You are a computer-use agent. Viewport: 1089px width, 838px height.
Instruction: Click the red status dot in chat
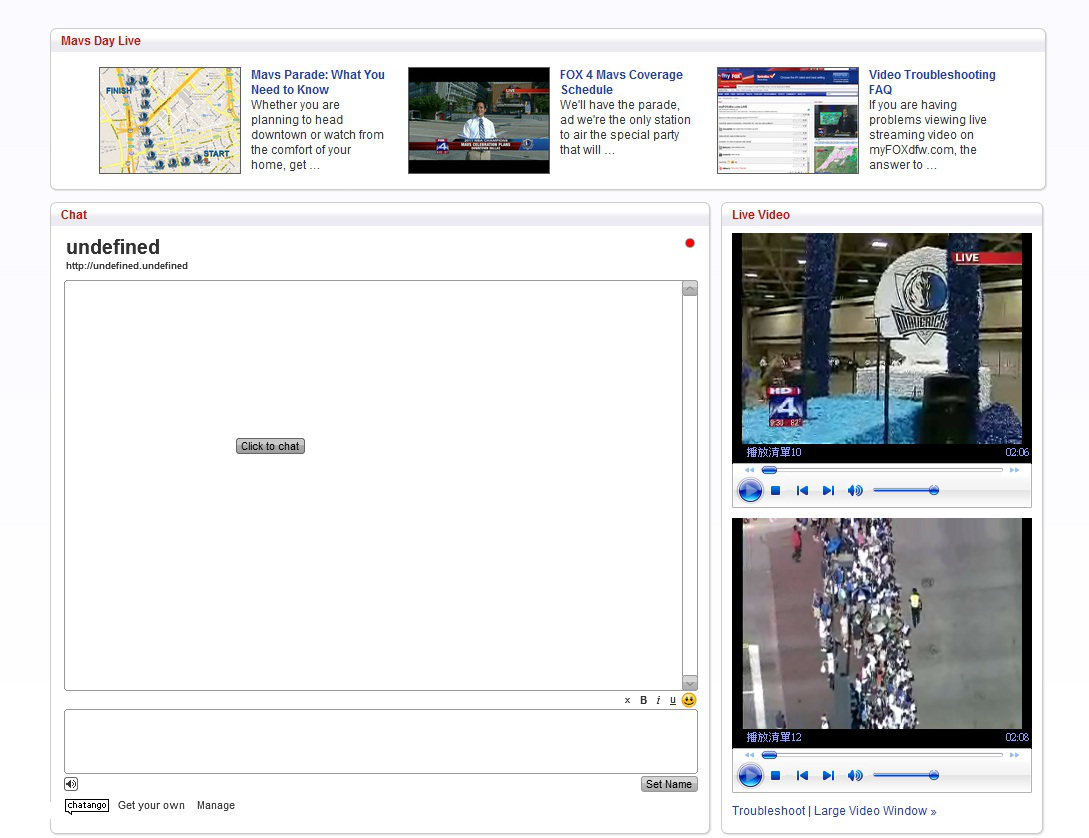coord(690,243)
